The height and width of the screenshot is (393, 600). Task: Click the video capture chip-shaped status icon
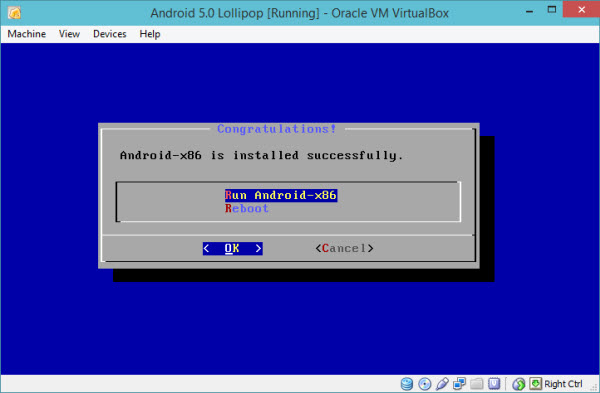[494, 383]
